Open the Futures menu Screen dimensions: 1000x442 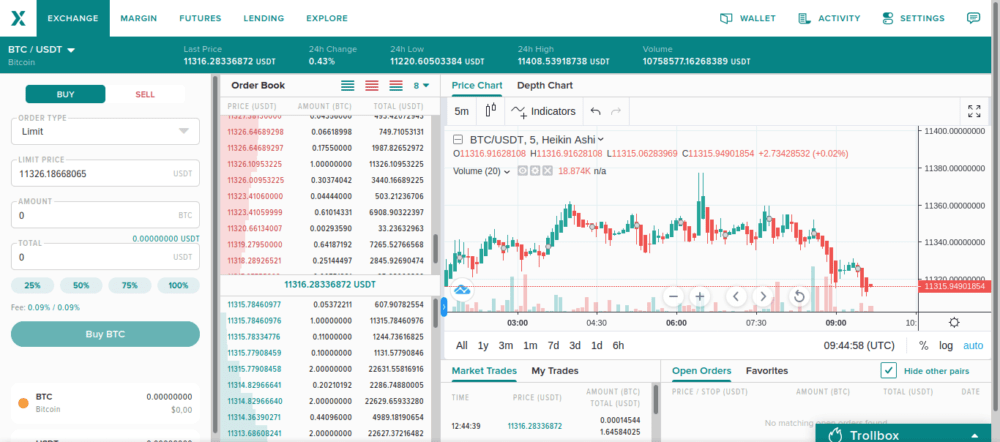(200, 18)
